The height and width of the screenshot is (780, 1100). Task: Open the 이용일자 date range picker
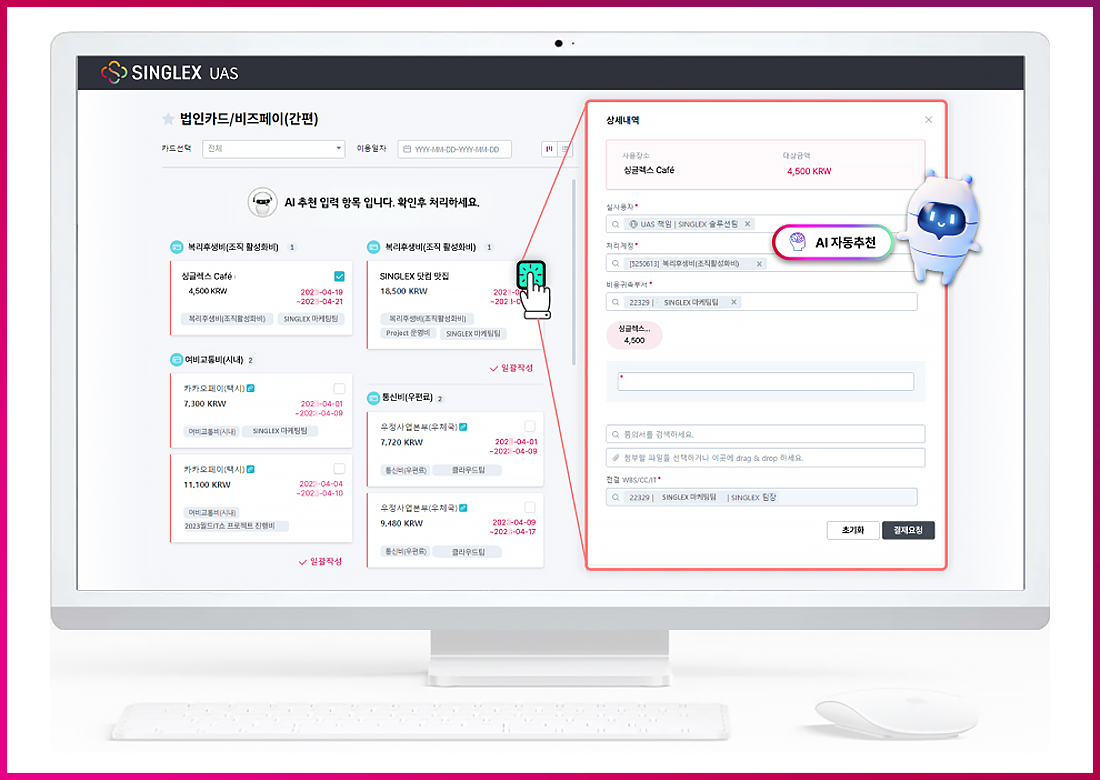click(455, 149)
